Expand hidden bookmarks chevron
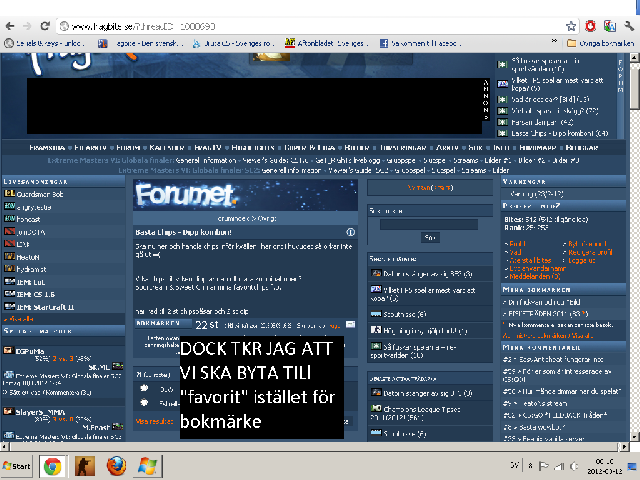The height and width of the screenshot is (480, 640). [554, 41]
